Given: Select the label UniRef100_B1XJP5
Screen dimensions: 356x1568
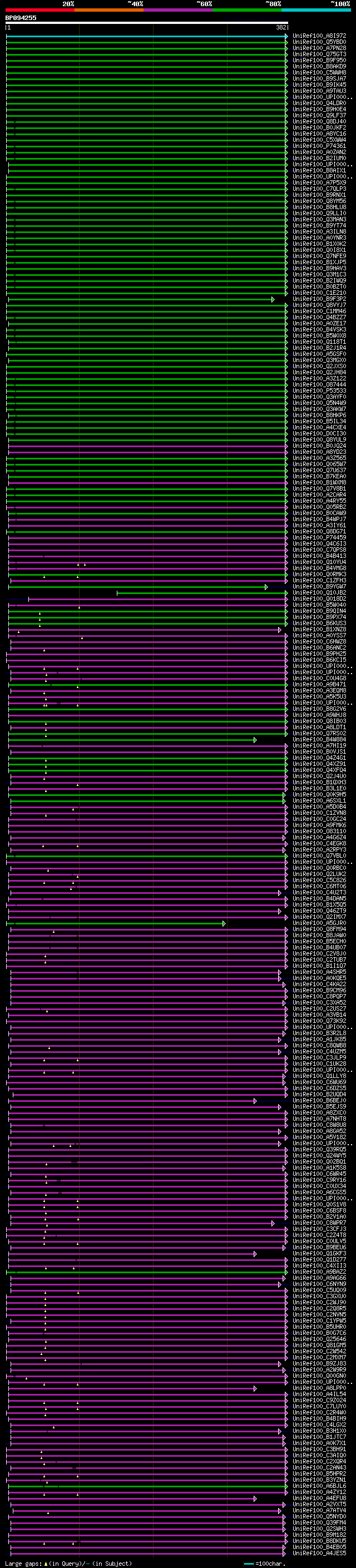Looking at the screenshot, I should 319,263.
